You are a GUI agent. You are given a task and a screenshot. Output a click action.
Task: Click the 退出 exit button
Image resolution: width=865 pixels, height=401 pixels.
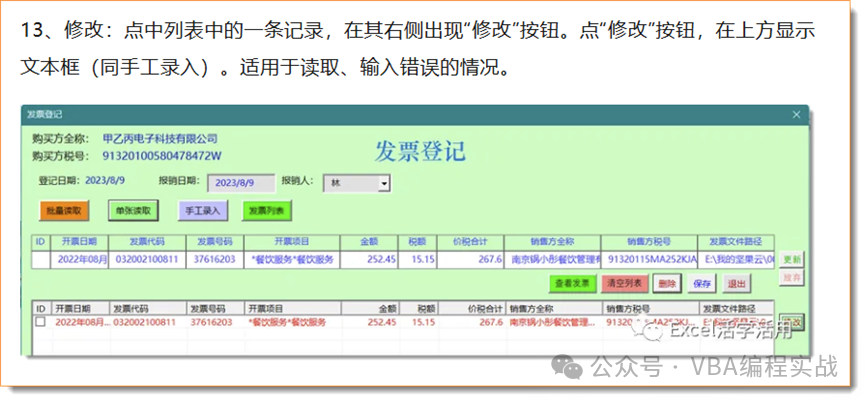(x=737, y=284)
